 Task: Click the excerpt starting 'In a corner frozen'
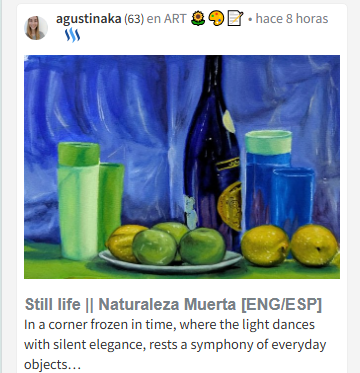click(175, 344)
